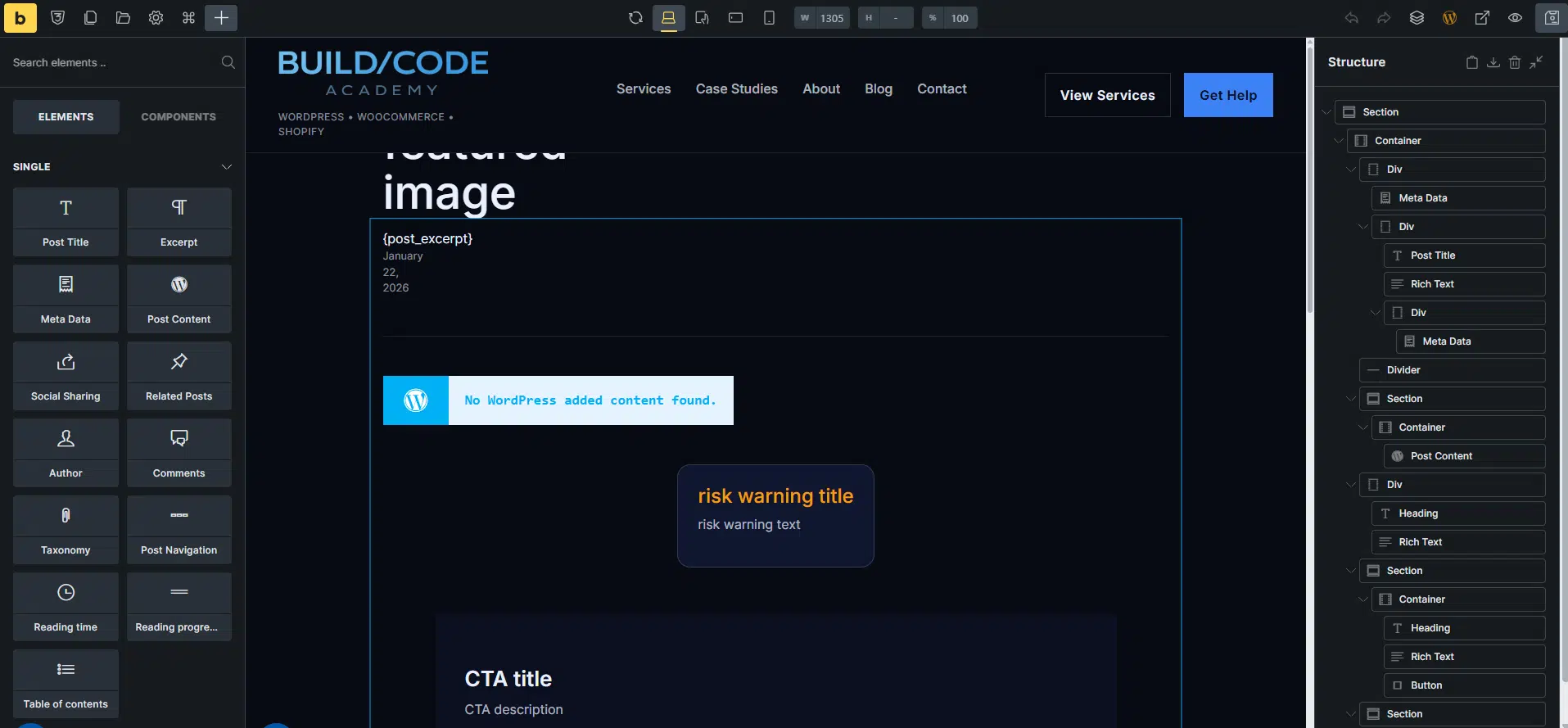Click the add element plus button
The image size is (1568, 728).
click(x=221, y=18)
